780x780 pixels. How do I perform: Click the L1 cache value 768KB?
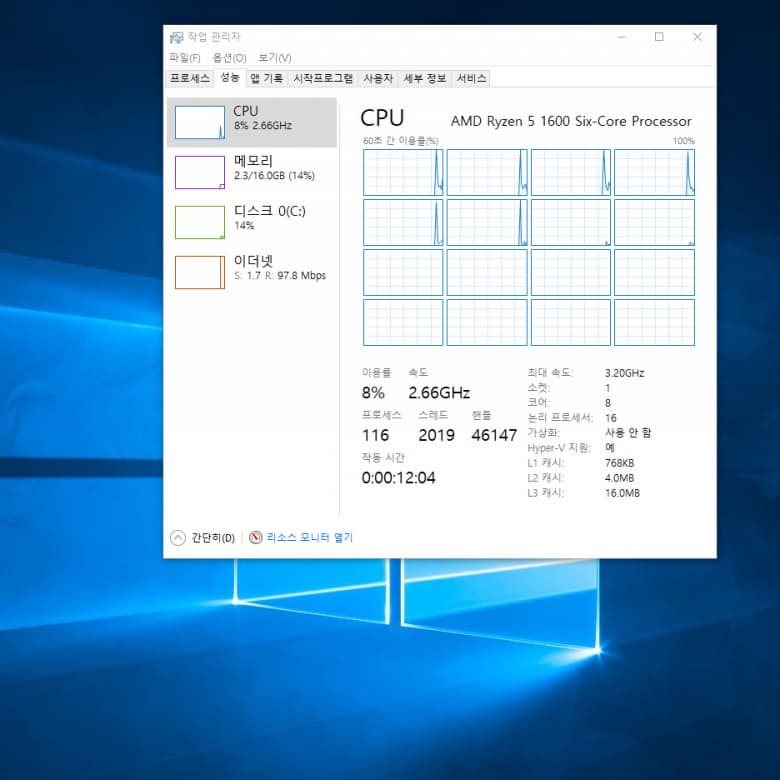(x=619, y=463)
